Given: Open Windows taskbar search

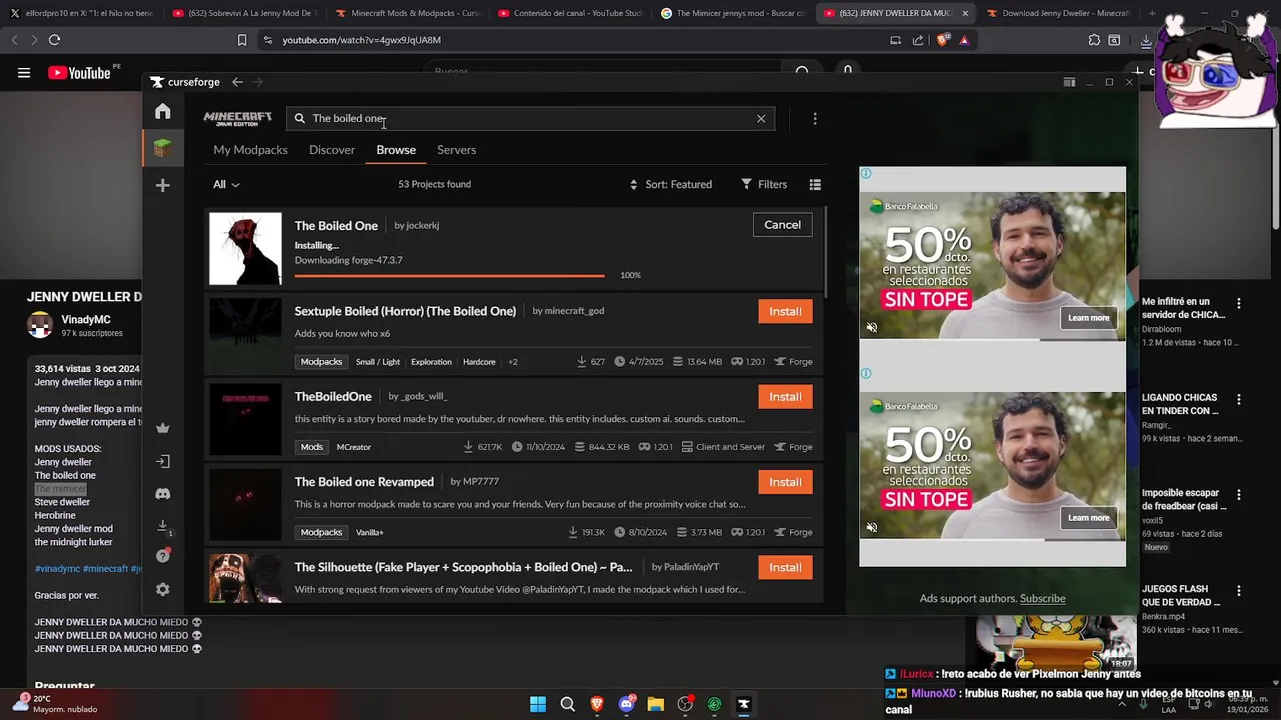Looking at the screenshot, I should point(567,704).
